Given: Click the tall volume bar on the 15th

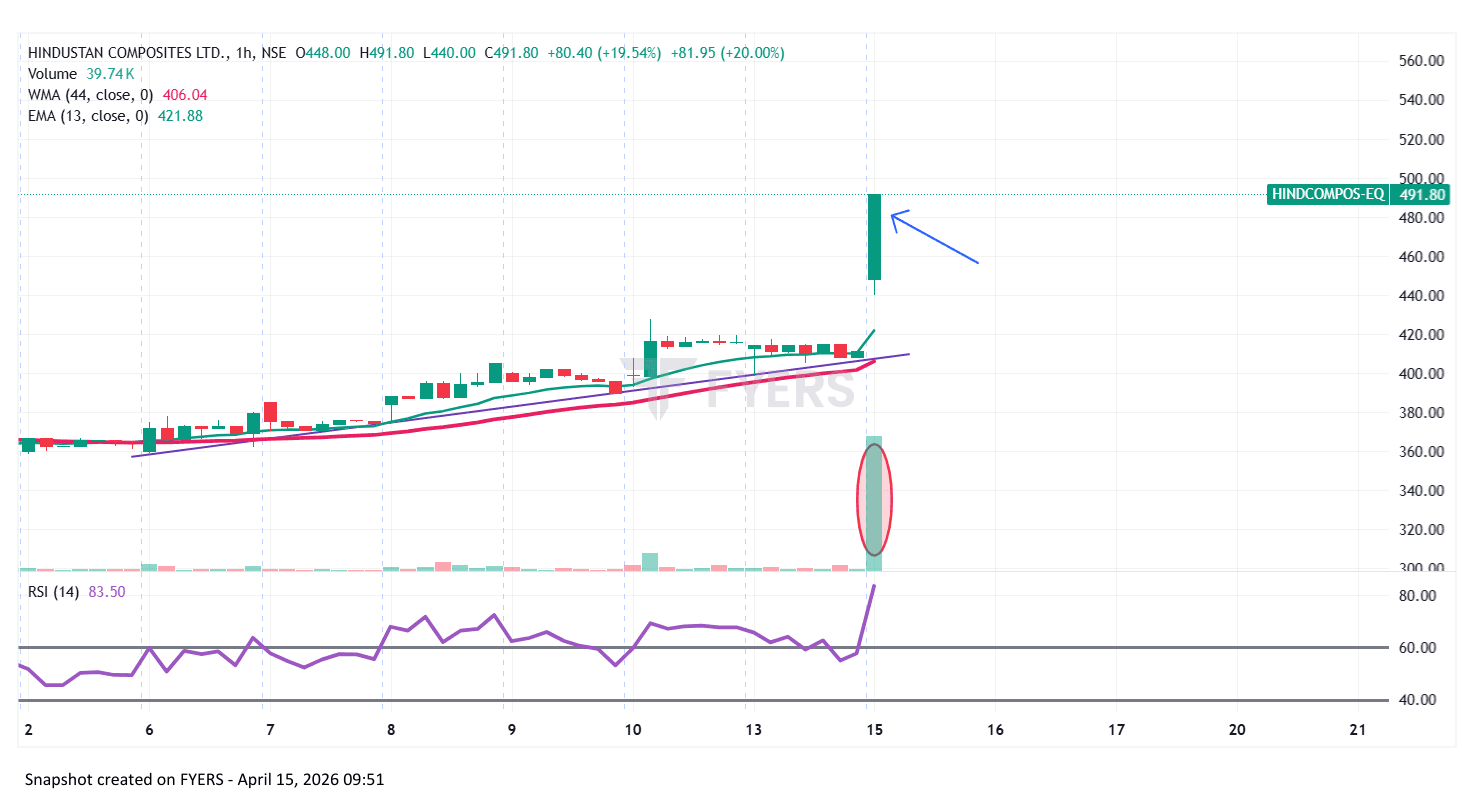Looking at the screenshot, I should pos(874,503).
